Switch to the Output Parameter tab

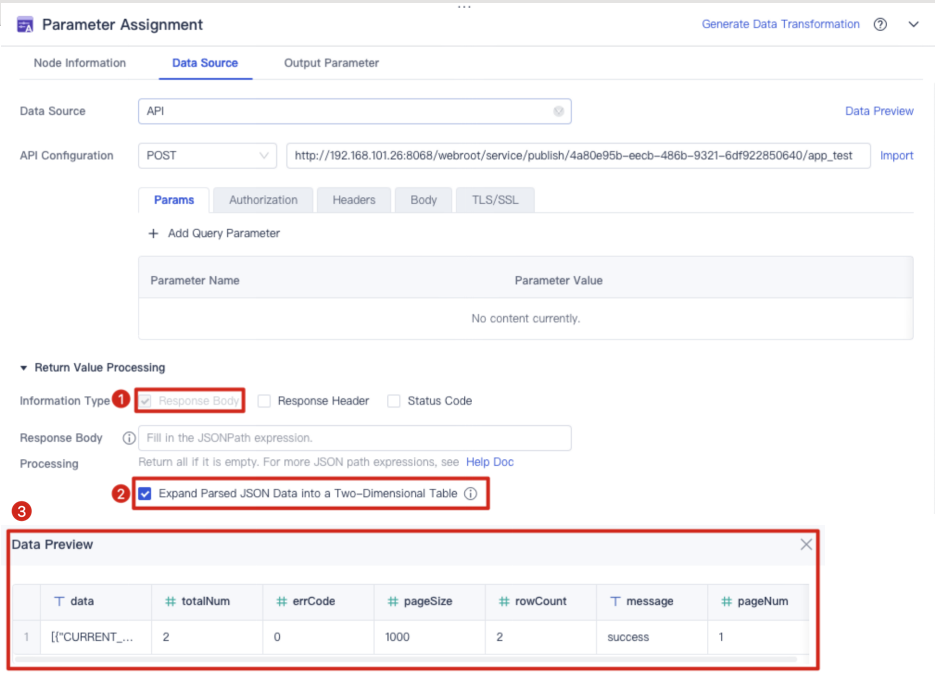331,63
